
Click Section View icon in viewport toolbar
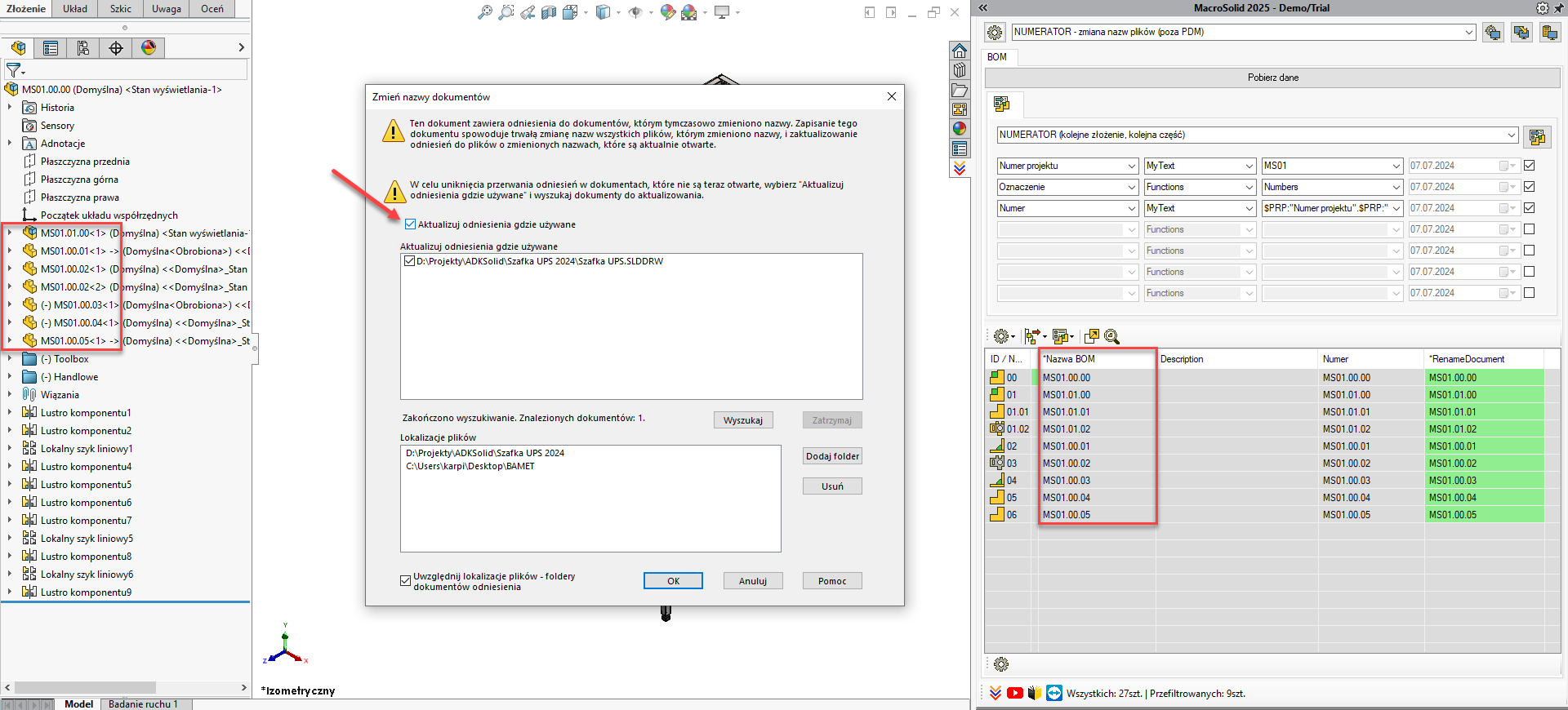click(x=549, y=12)
